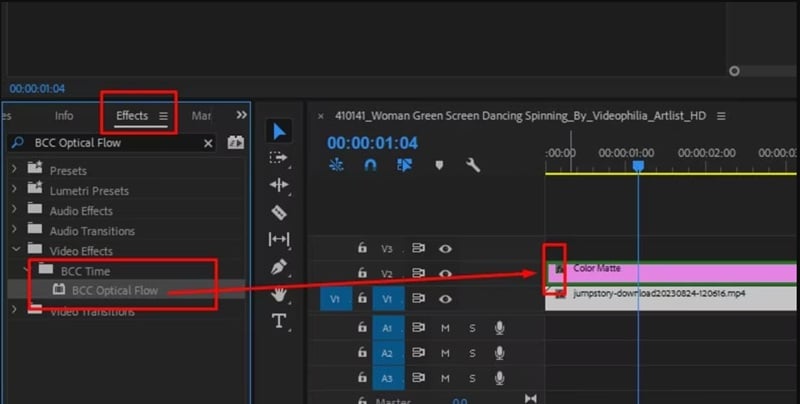Toggle lock on track A1

tap(362, 327)
